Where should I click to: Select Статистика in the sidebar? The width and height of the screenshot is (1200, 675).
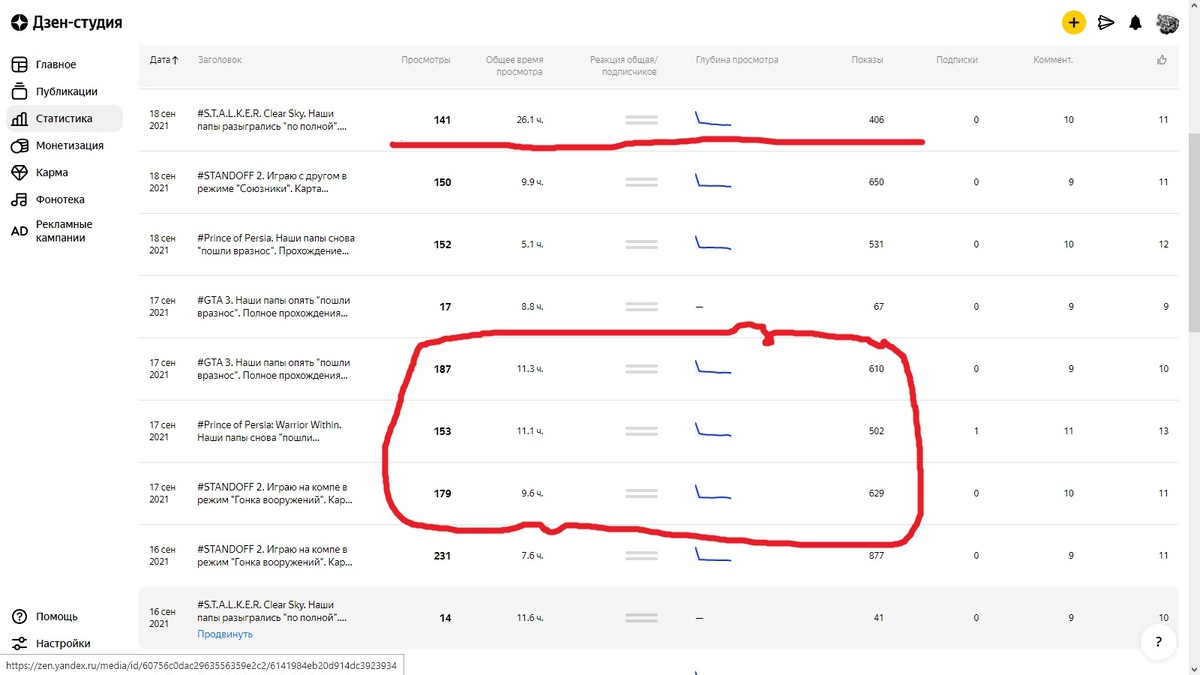64,119
